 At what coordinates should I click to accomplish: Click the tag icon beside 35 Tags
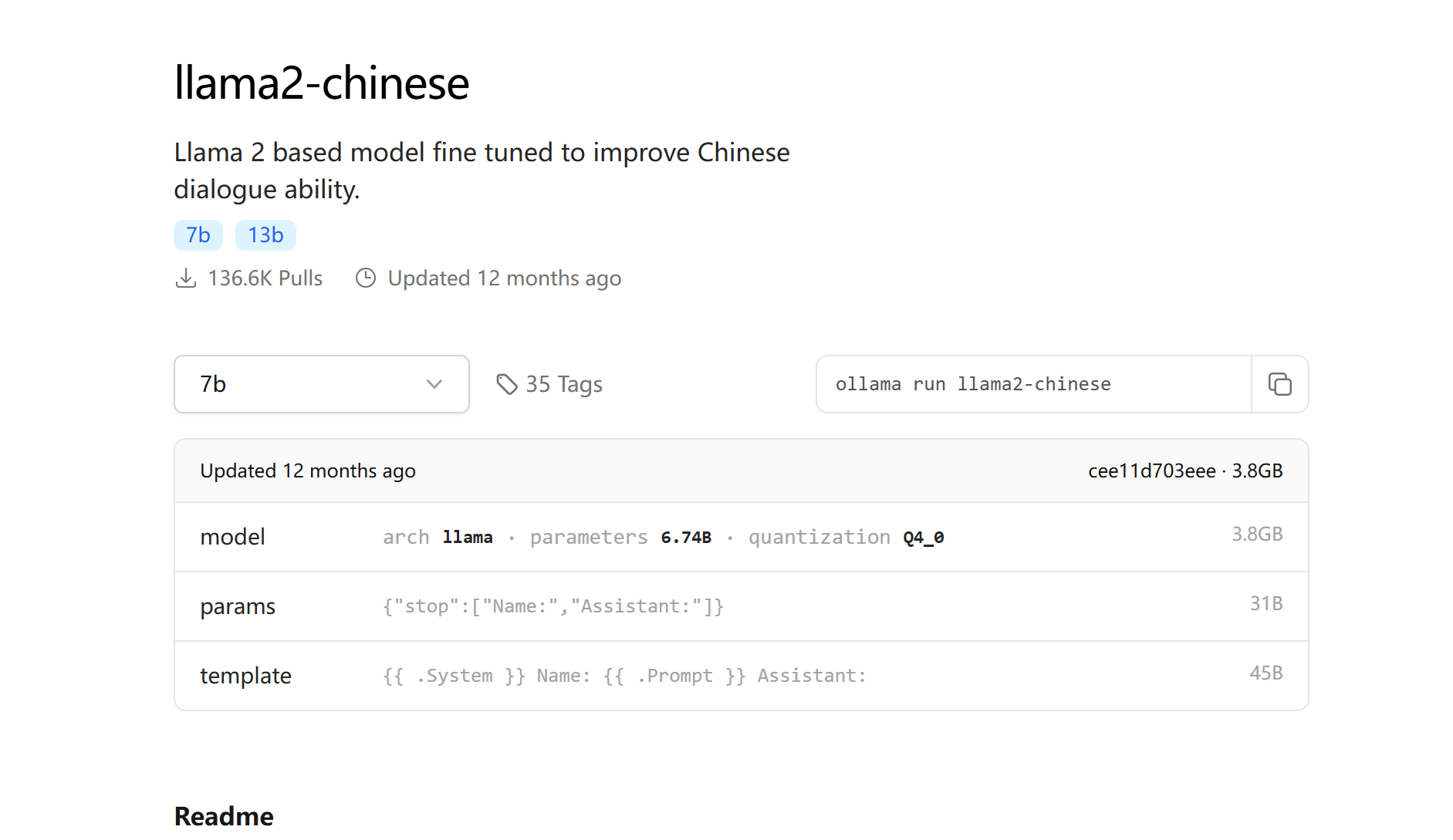(x=507, y=384)
